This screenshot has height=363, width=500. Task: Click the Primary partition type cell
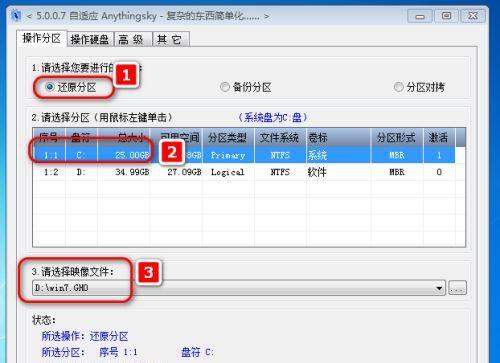228,155
